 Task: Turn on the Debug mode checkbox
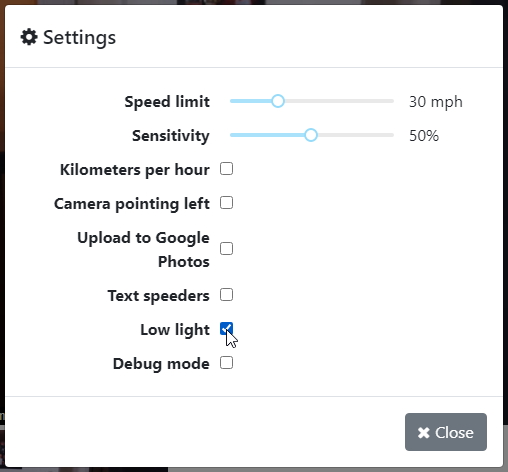pyautogui.click(x=226, y=363)
